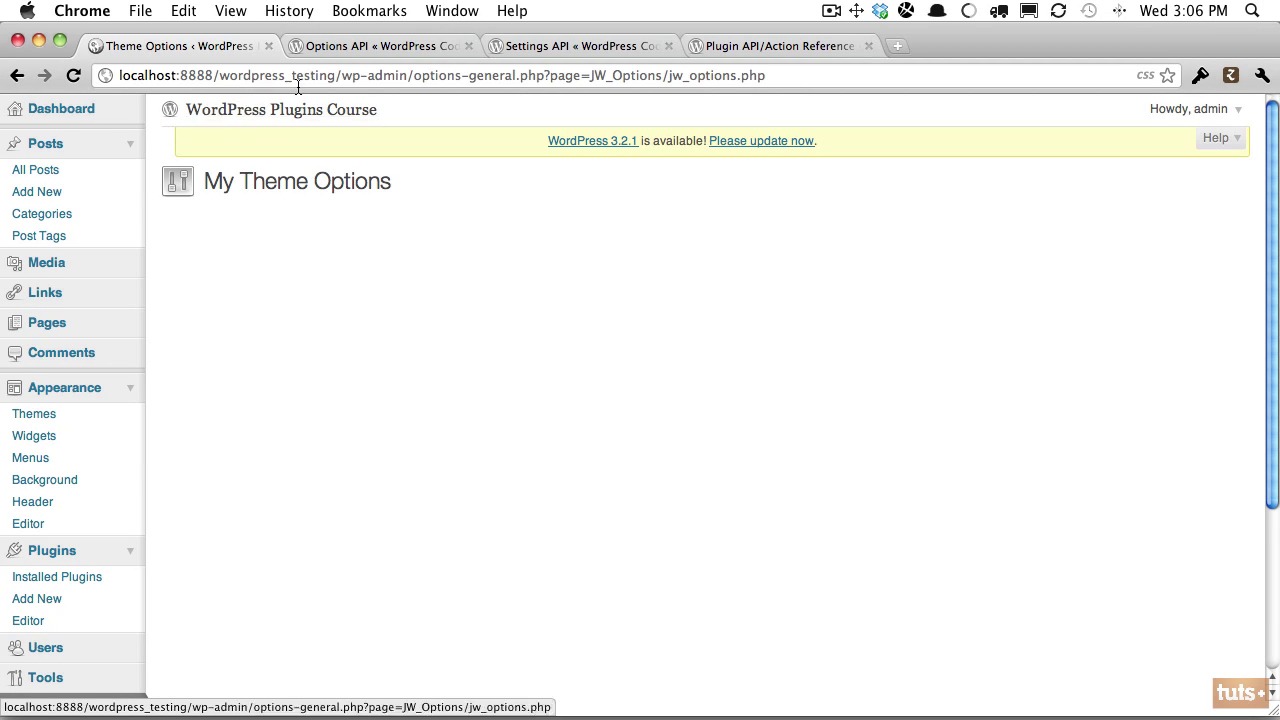Open the Window menu
1280x720 pixels.
[452, 10]
